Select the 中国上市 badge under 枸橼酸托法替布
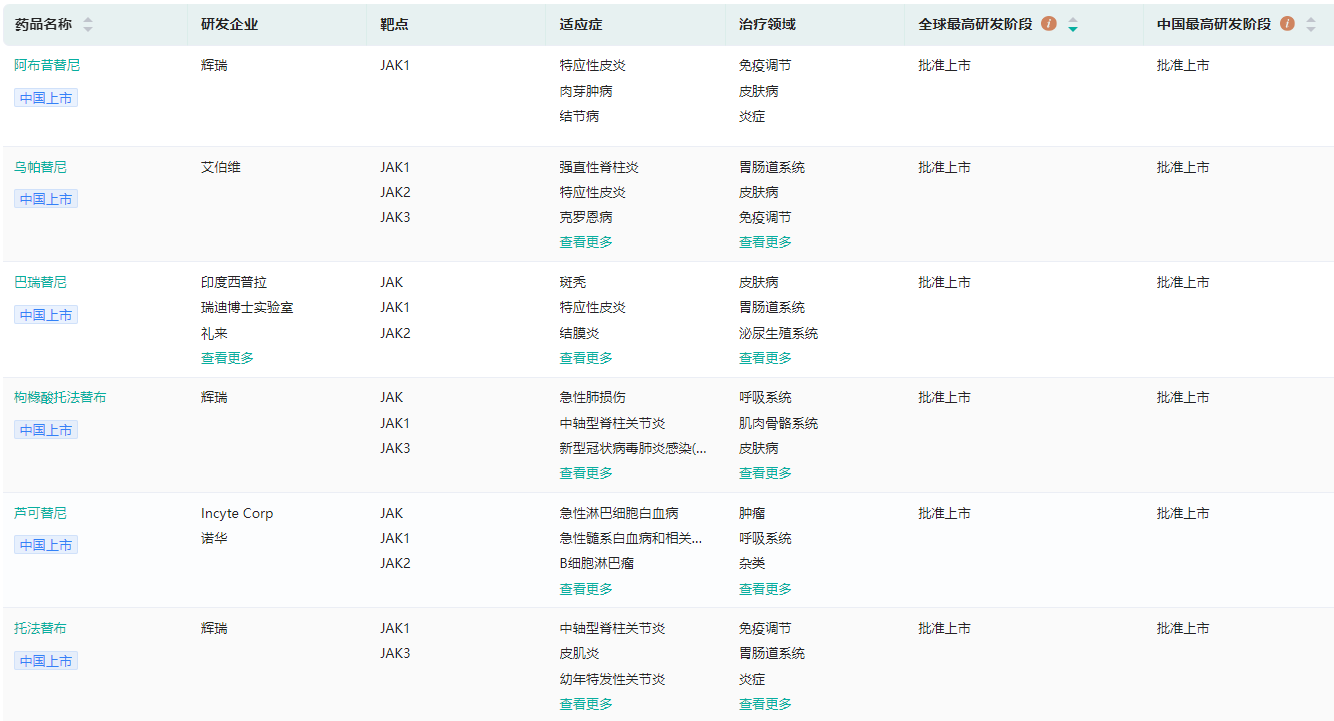This screenshot has width=1334, height=721. pos(46,430)
